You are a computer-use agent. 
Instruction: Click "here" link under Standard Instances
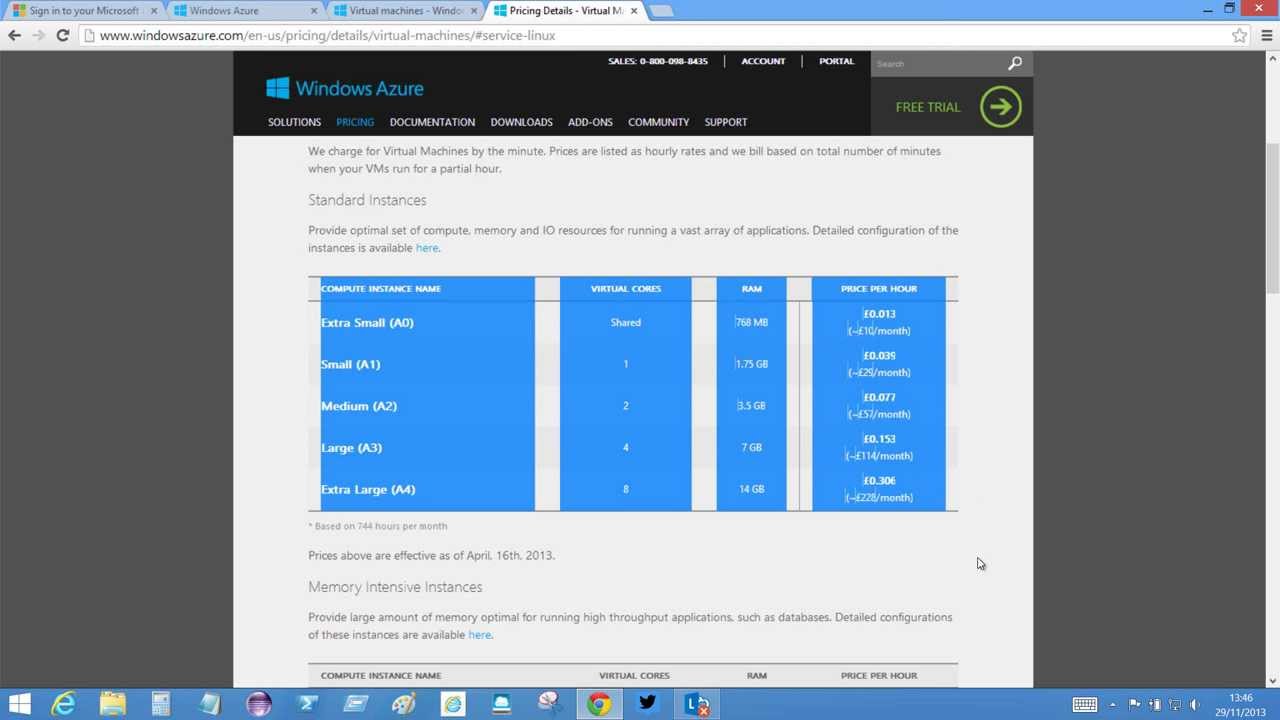click(426, 248)
